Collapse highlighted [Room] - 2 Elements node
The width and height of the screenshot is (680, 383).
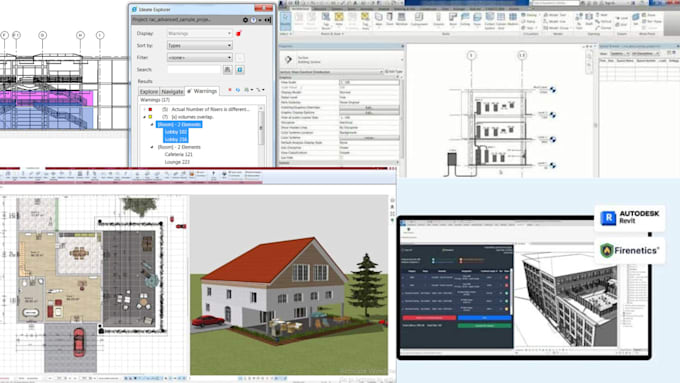click(x=152, y=124)
